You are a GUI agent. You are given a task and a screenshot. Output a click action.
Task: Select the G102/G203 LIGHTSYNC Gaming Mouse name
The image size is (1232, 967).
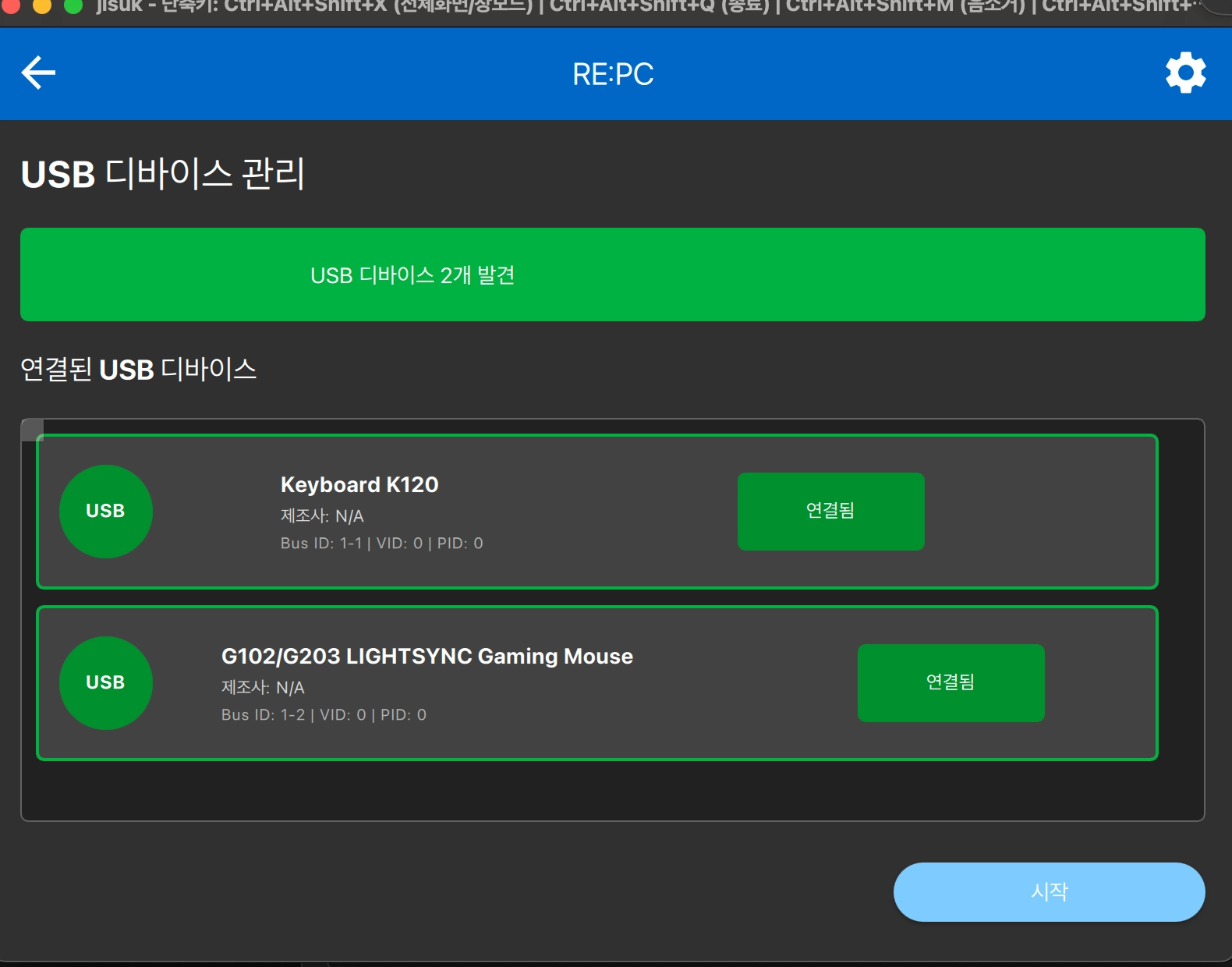tap(427, 656)
